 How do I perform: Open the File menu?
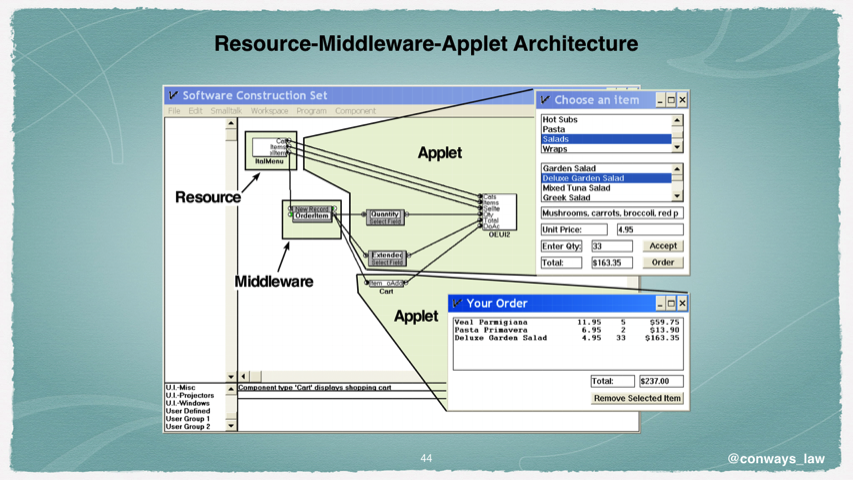tap(174, 110)
